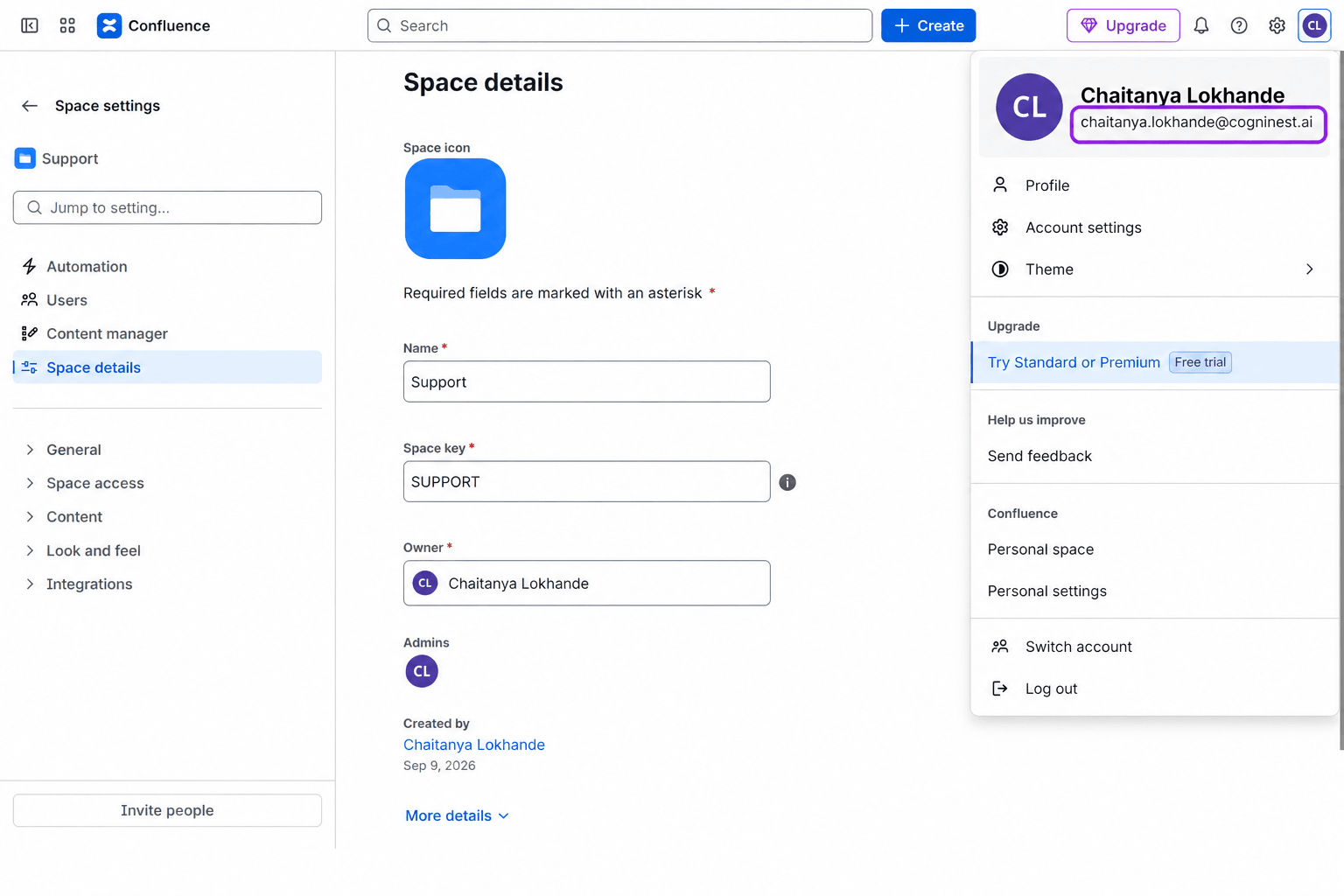Click the Space key info icon
The height and width of the screenshot is (896, 1344).
coord(787,482)
